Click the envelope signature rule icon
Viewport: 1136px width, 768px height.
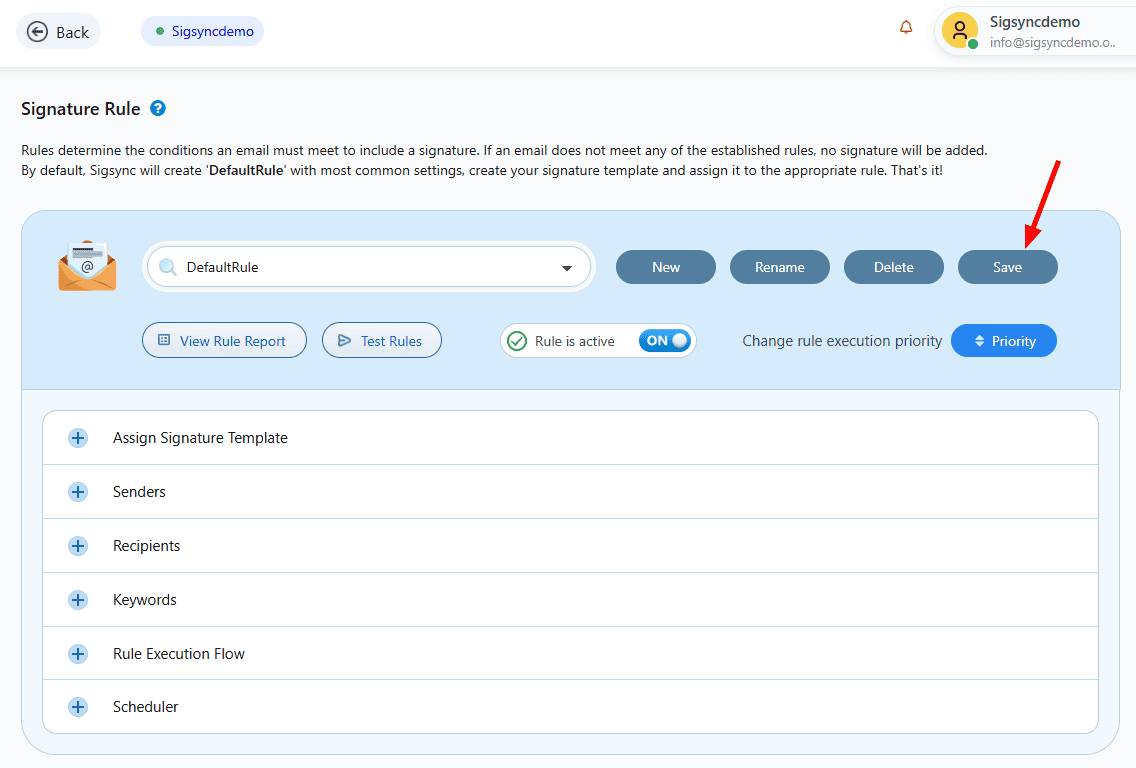(87, 266)
